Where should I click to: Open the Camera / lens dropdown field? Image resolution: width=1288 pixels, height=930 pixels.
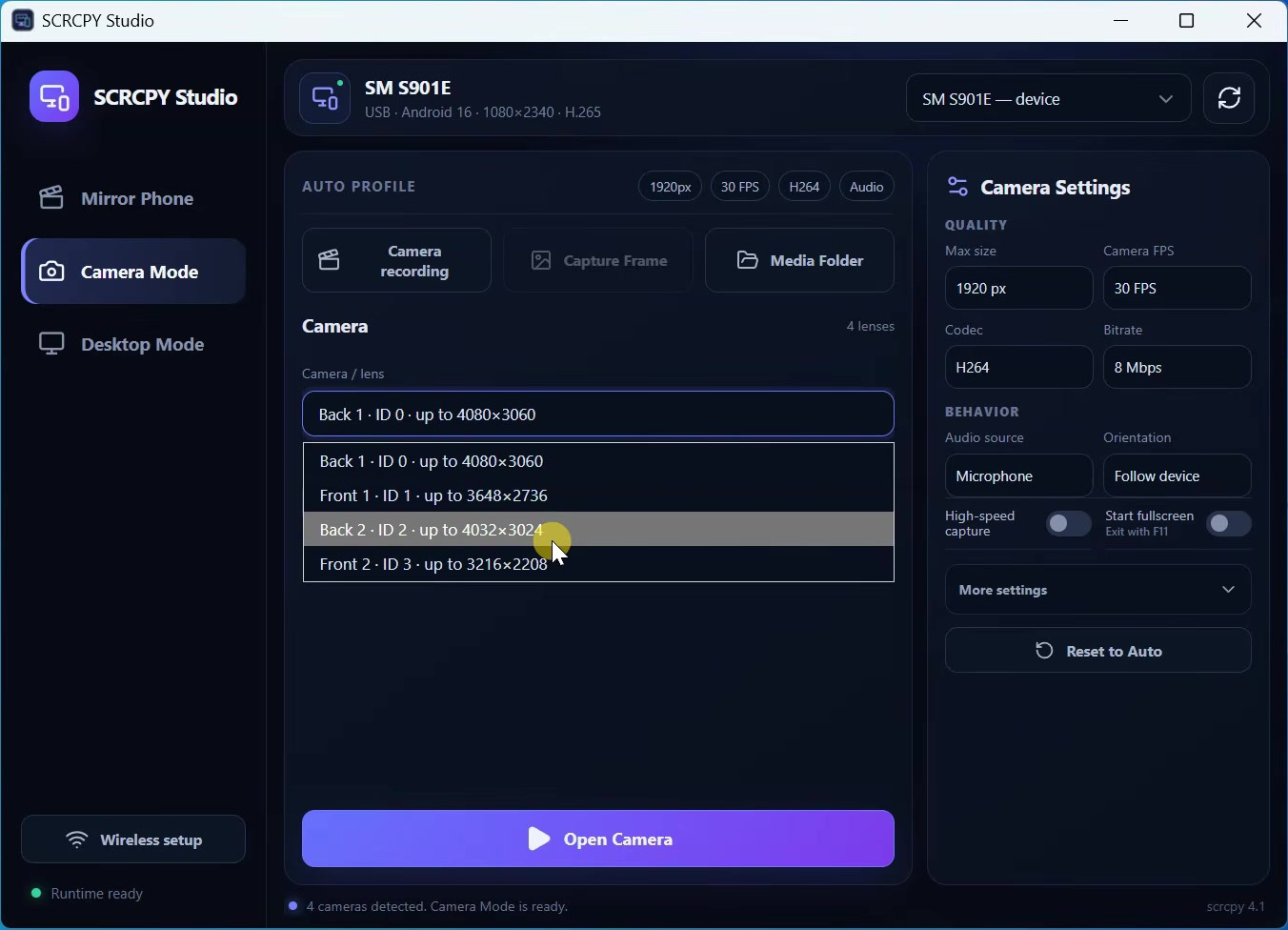[x=599, y=414]
